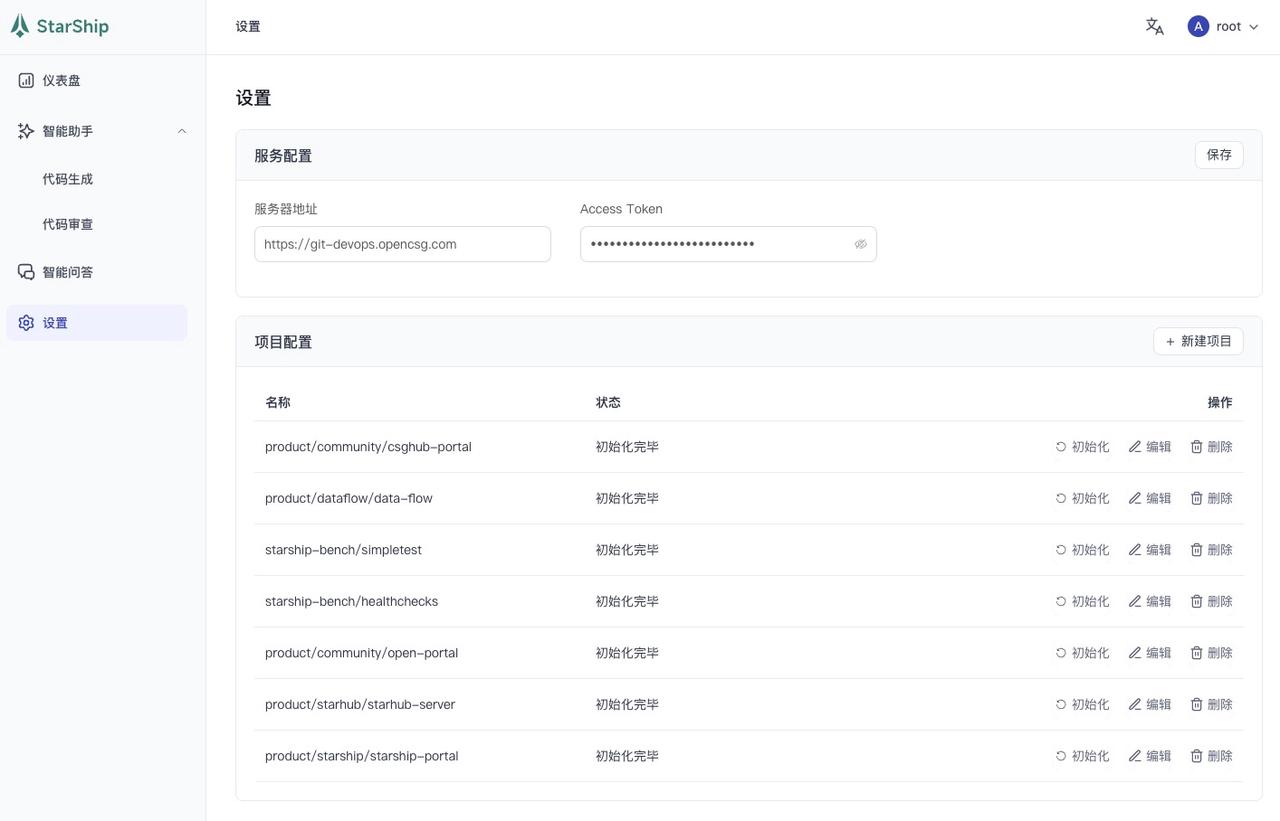Click the reinitialize icon for csghub-portal
The height and width of the screenshot is (821, 1280).
[1061, 447]
